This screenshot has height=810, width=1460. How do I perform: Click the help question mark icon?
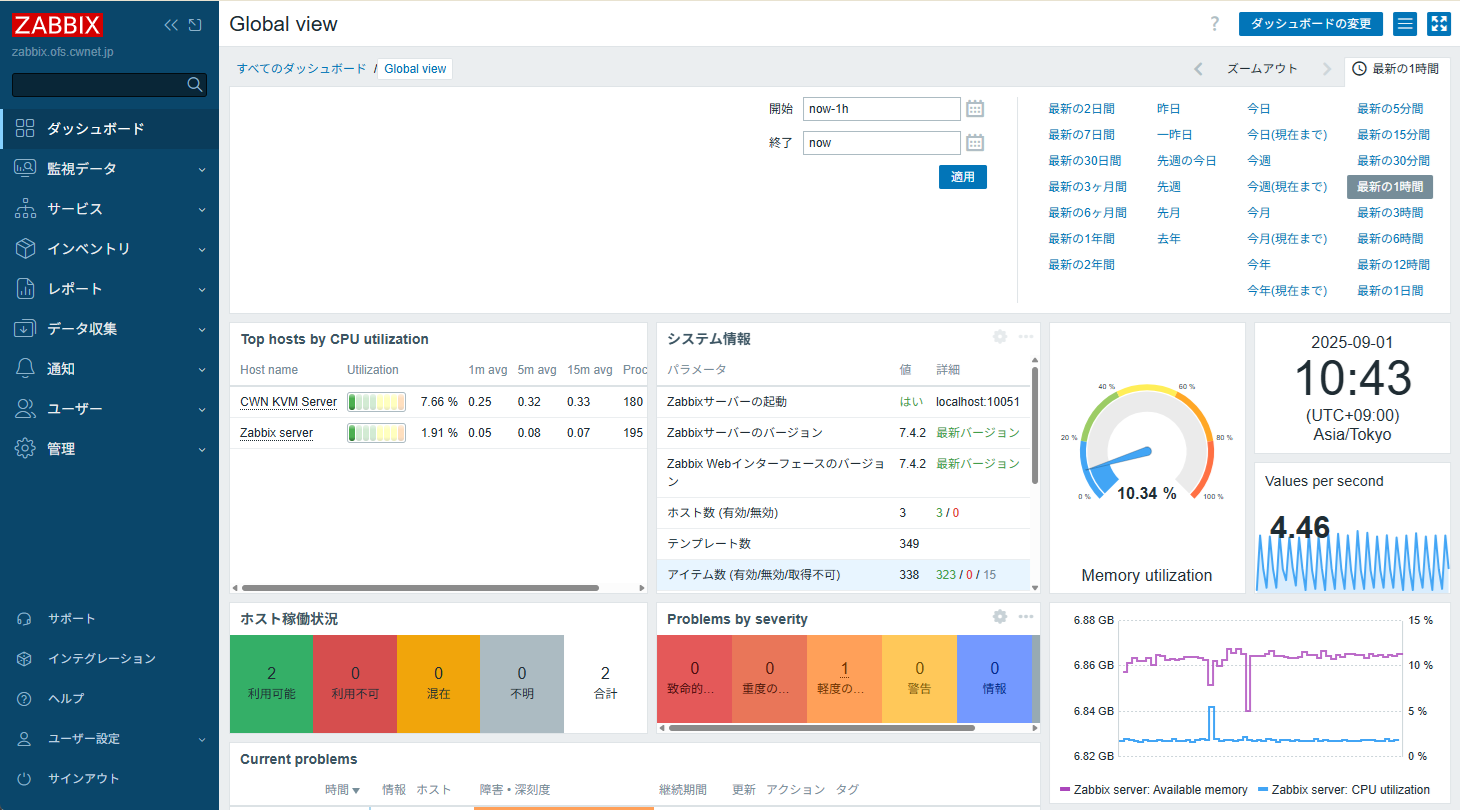(1215, 24)
